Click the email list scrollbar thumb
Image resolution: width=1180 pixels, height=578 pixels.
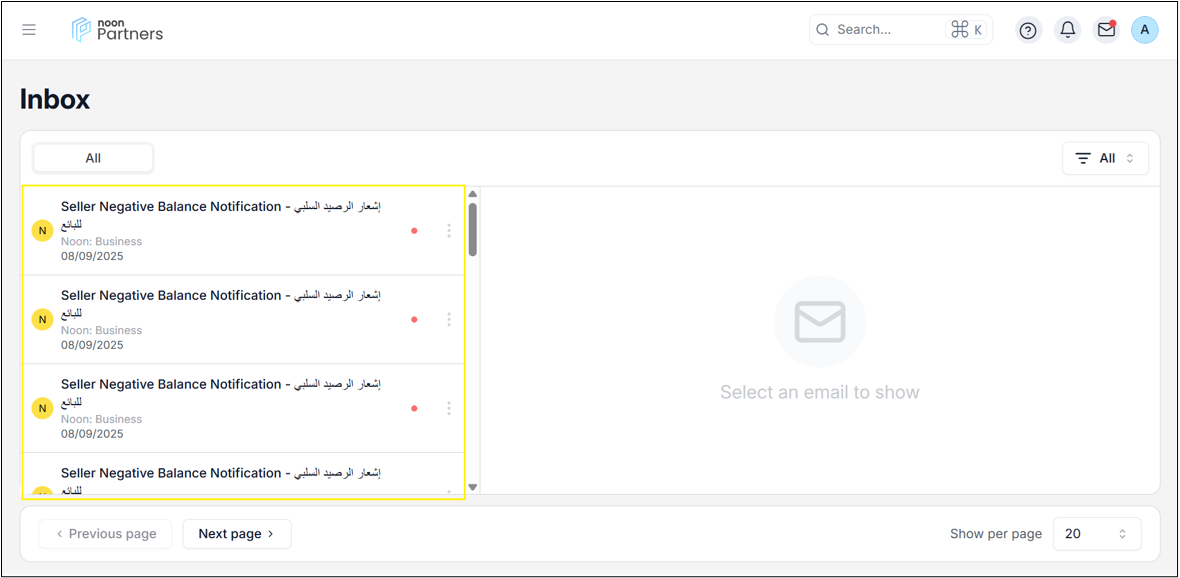point(473,230)
